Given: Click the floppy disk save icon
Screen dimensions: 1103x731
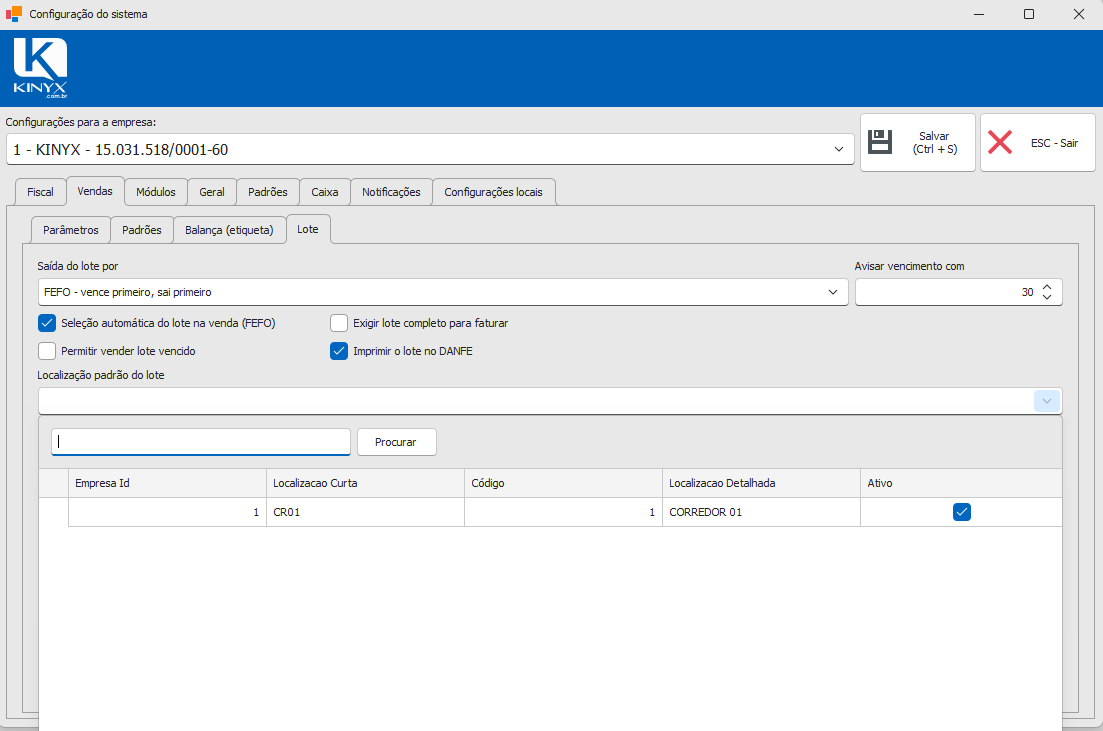Looking at the screenshot, I should [x=880, y=142].
